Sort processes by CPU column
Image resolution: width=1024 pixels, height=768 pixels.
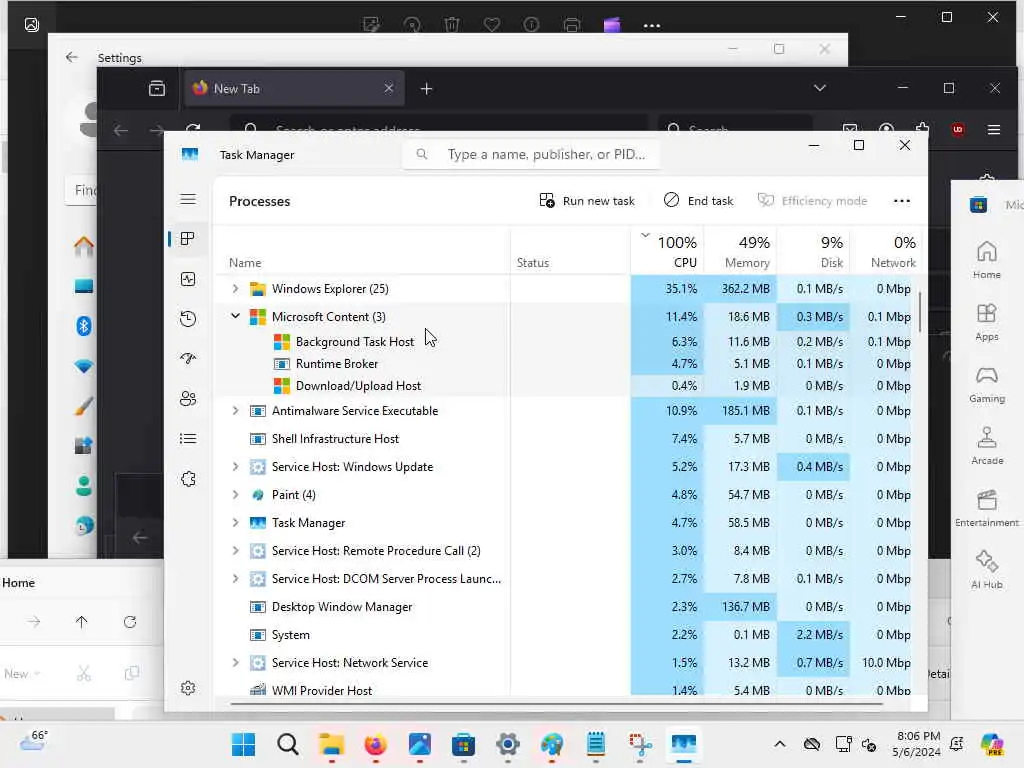point(667,251)
